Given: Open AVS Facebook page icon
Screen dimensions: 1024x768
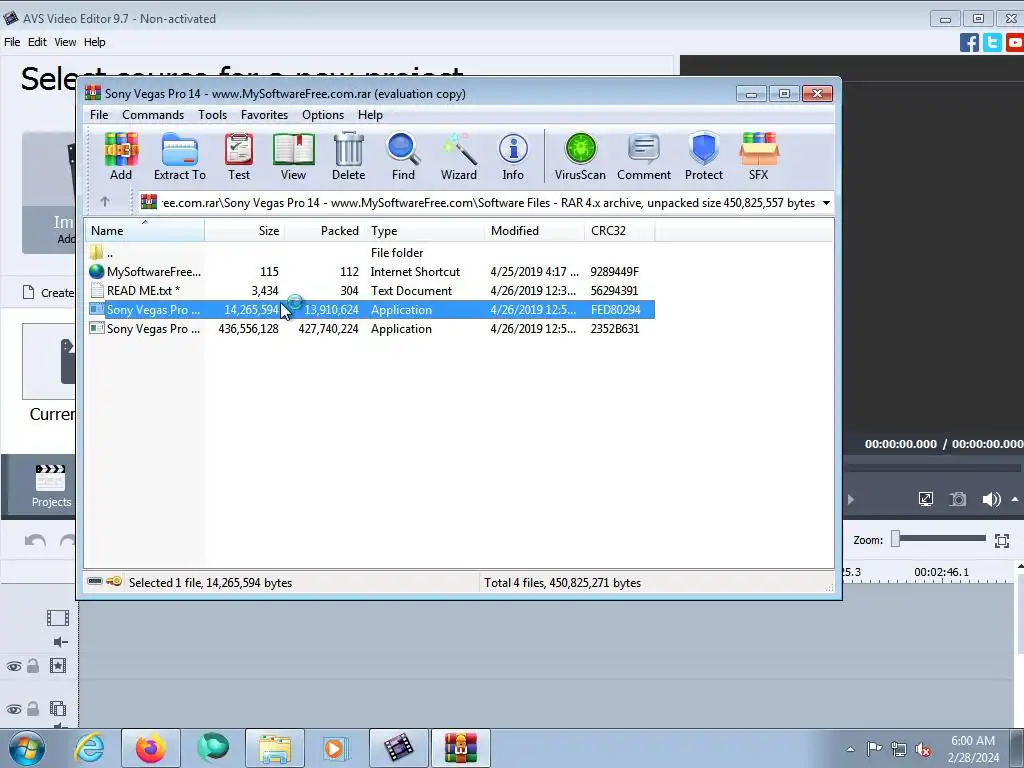Looking at the screenshot, I should [969, 42].
